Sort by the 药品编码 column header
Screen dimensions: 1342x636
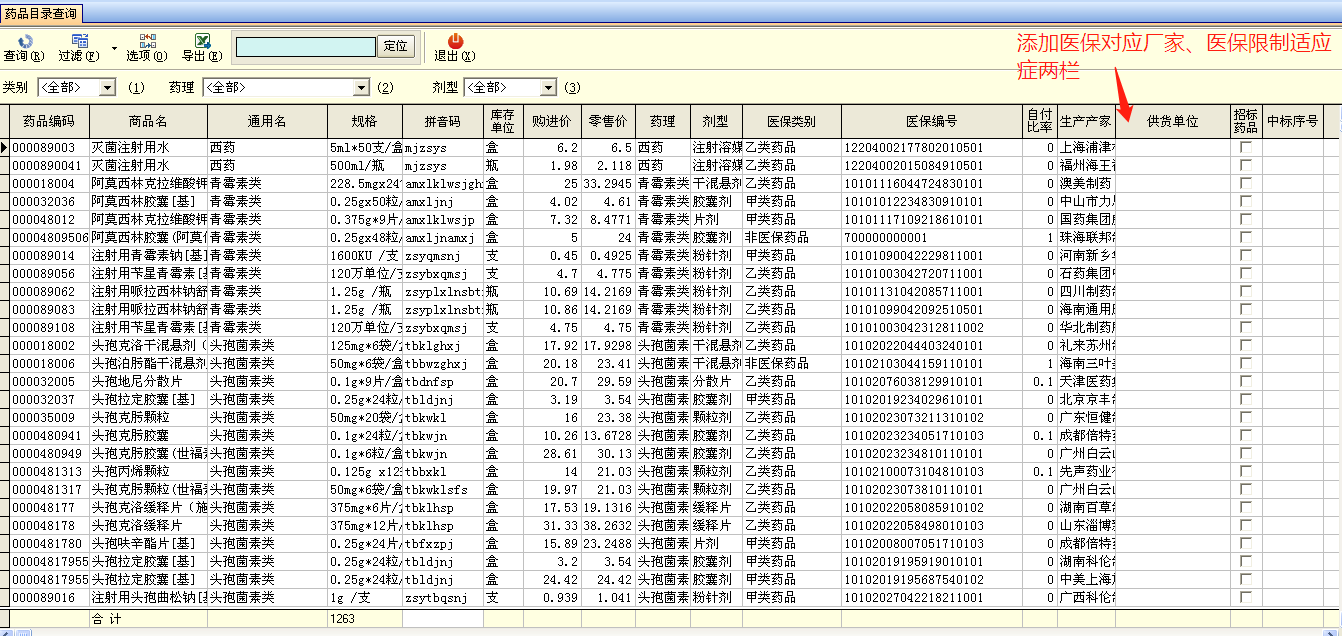[49, 121]
